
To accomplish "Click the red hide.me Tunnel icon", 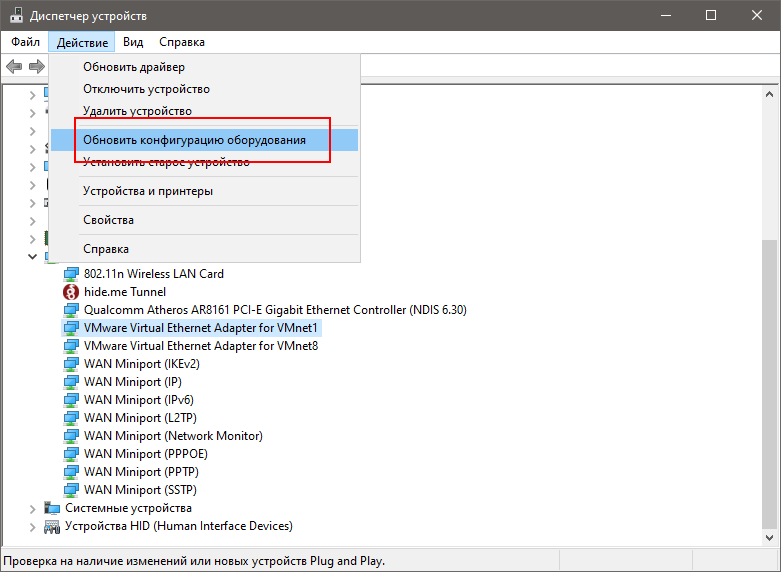I will 71,292.
